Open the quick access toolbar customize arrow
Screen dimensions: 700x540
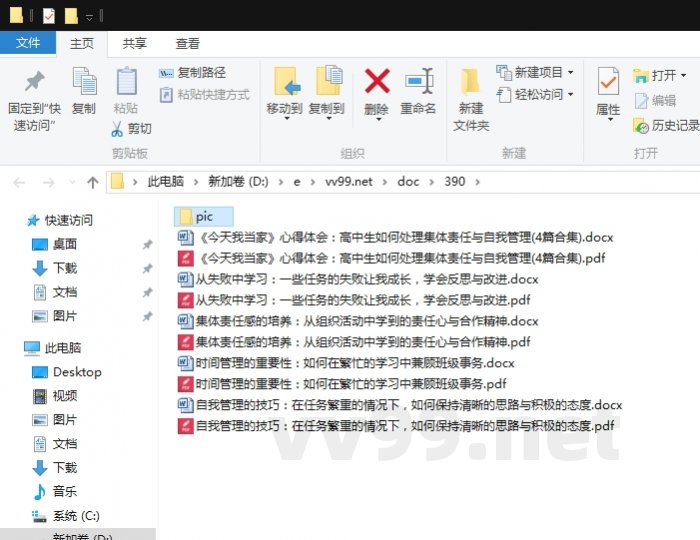point(89,18)
